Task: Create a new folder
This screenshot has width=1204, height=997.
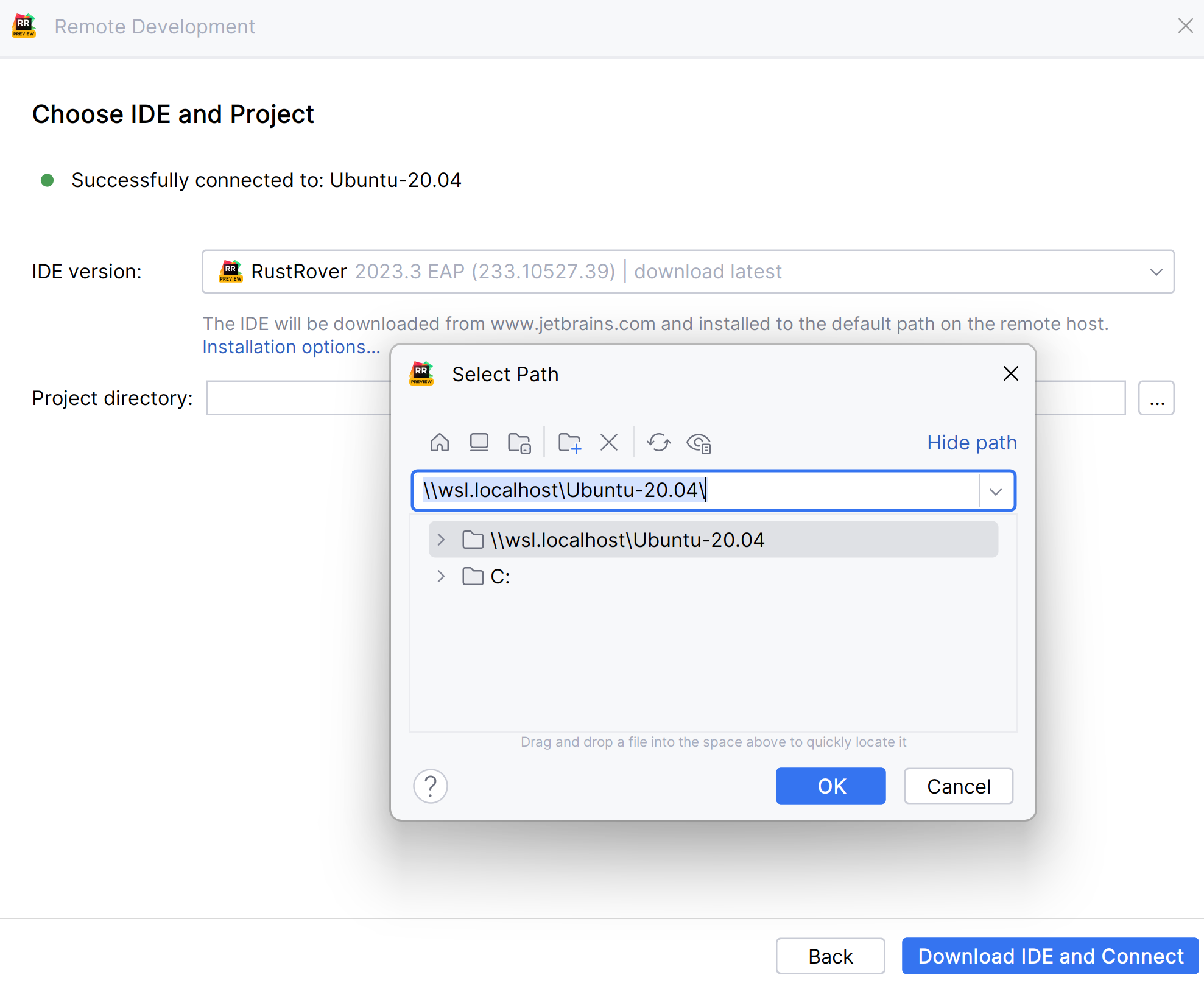Action: coord(569,443)
